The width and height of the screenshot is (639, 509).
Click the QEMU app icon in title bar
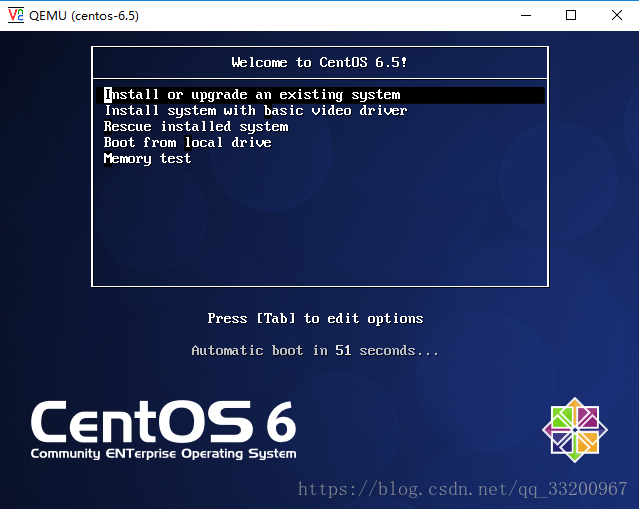click(15, 15)
